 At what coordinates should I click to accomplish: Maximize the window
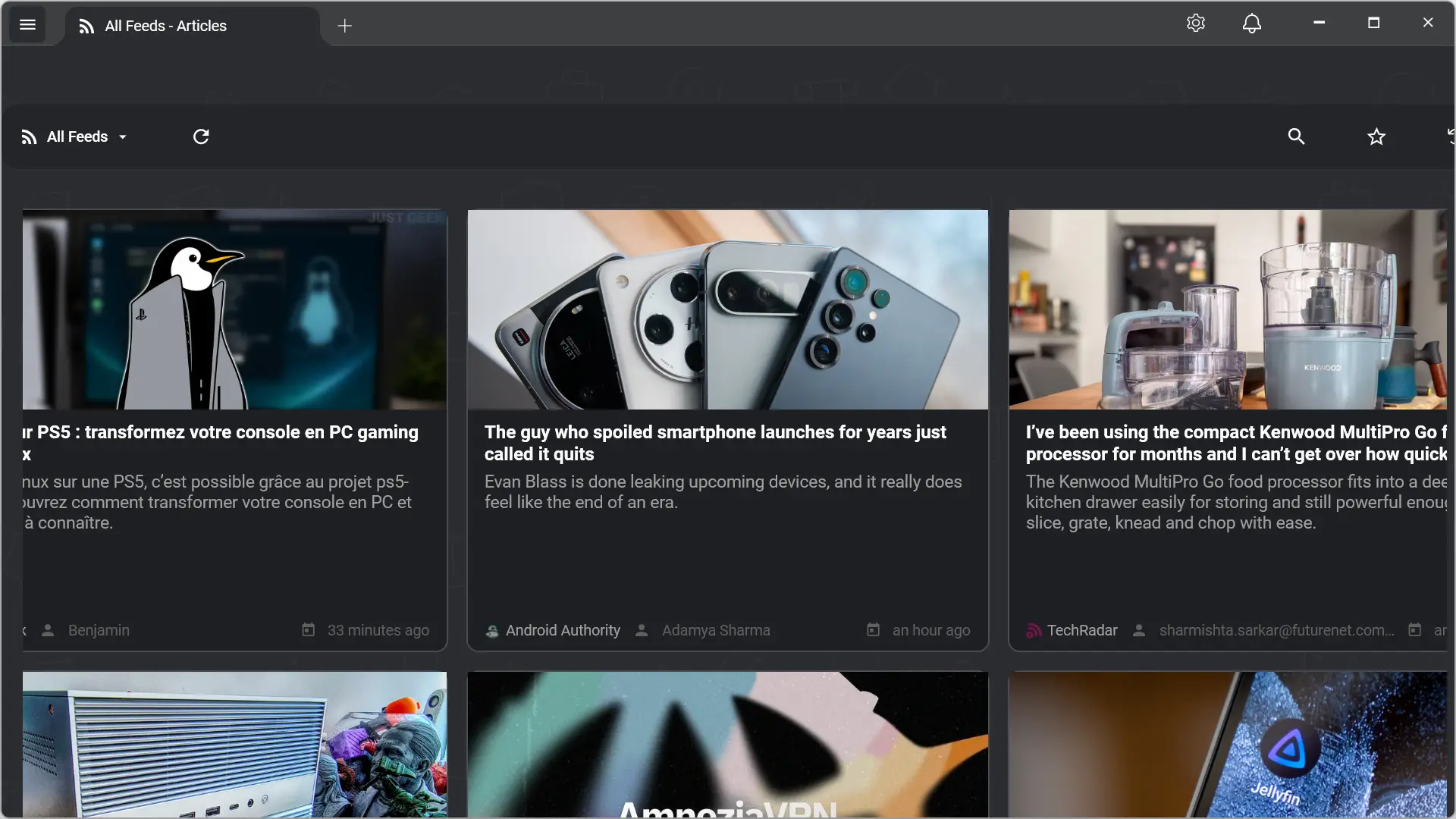(x=1373, y=23)
